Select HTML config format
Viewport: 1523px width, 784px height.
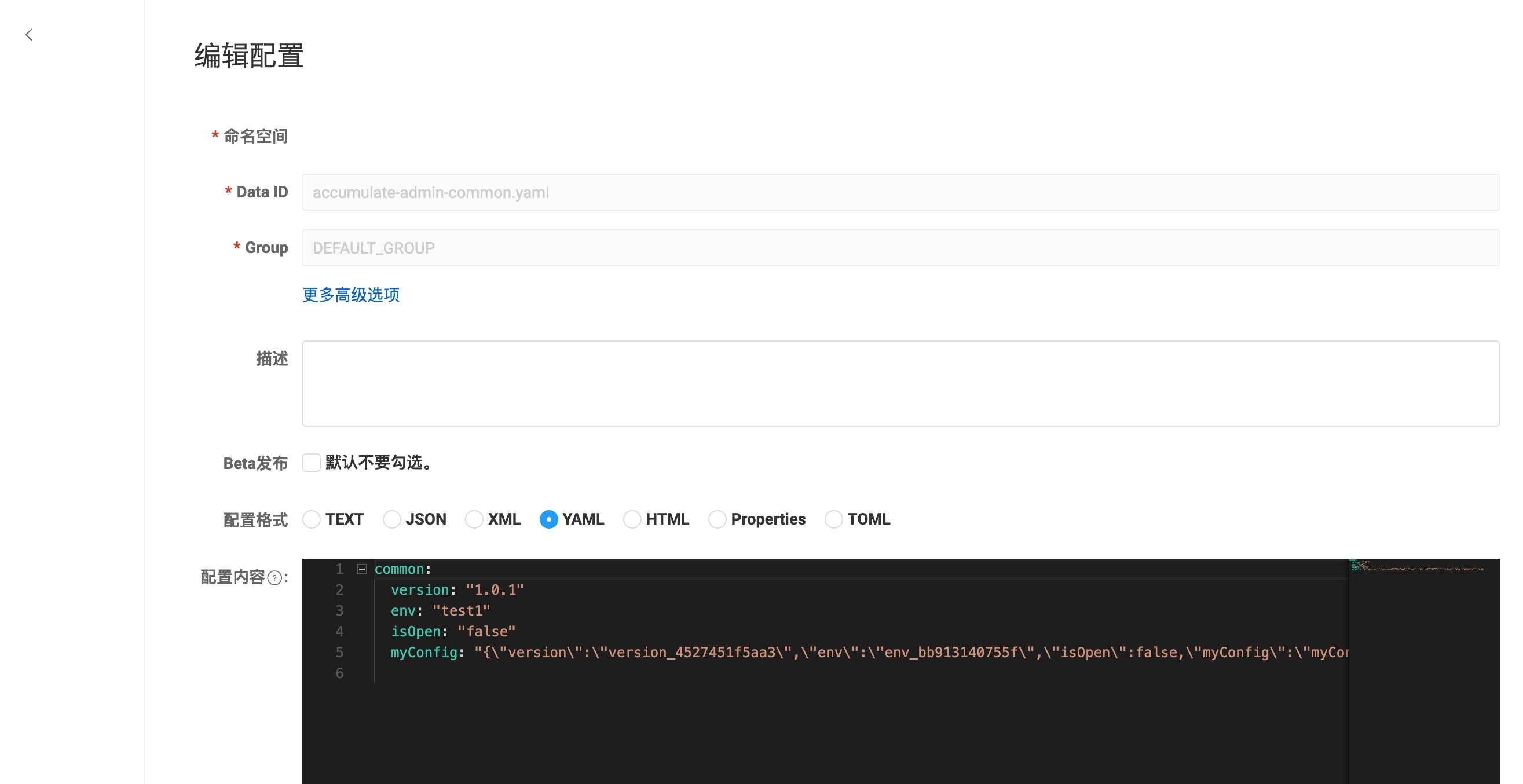[x=632, y=519]
